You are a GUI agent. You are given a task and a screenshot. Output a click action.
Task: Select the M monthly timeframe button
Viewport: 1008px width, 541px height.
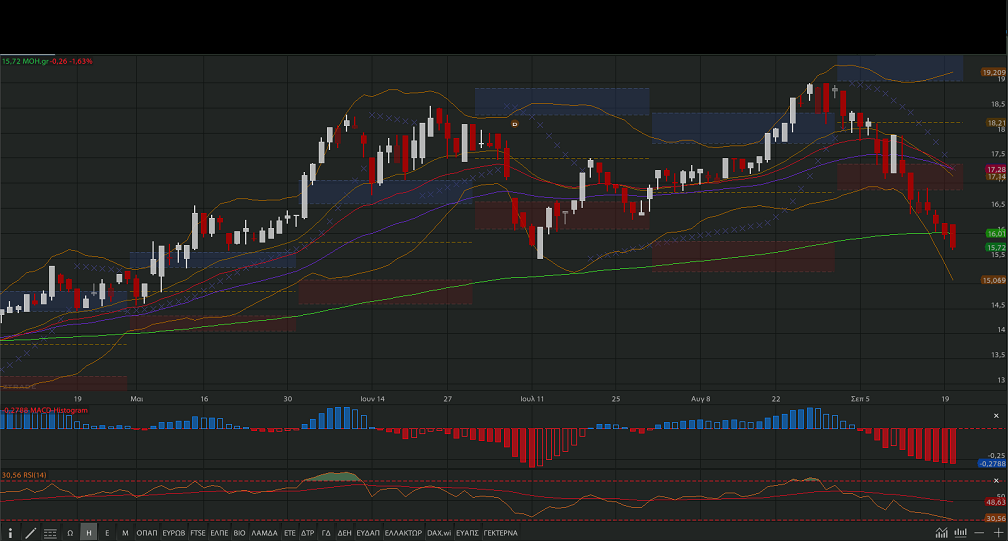coord(125,533)
